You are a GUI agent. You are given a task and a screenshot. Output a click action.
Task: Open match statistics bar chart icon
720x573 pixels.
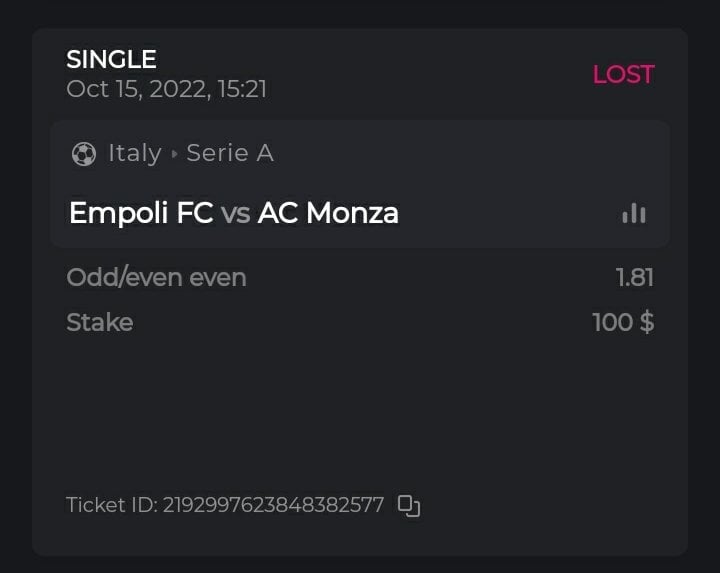[634, 213]
